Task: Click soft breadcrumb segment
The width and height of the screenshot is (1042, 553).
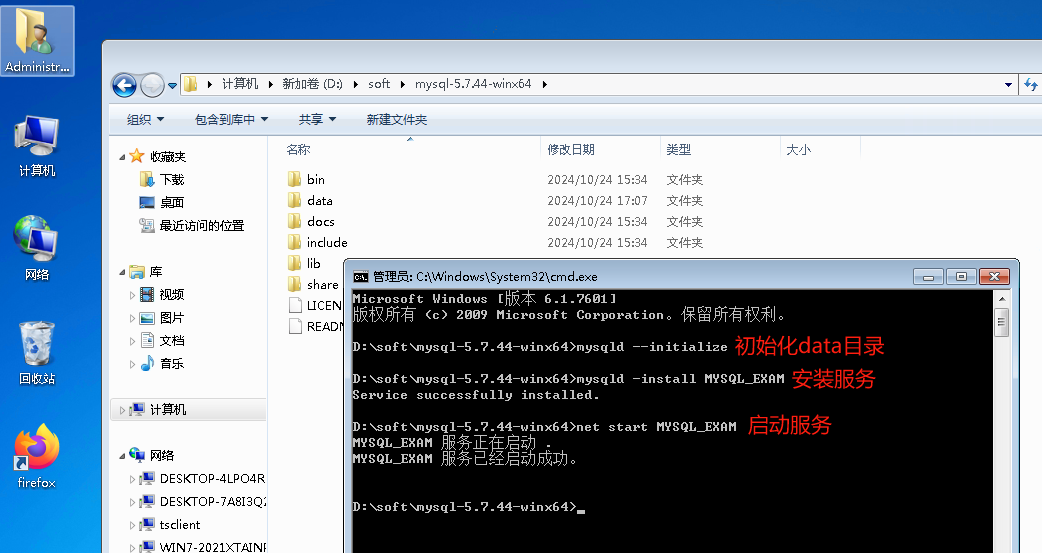Action: [379, 84]
